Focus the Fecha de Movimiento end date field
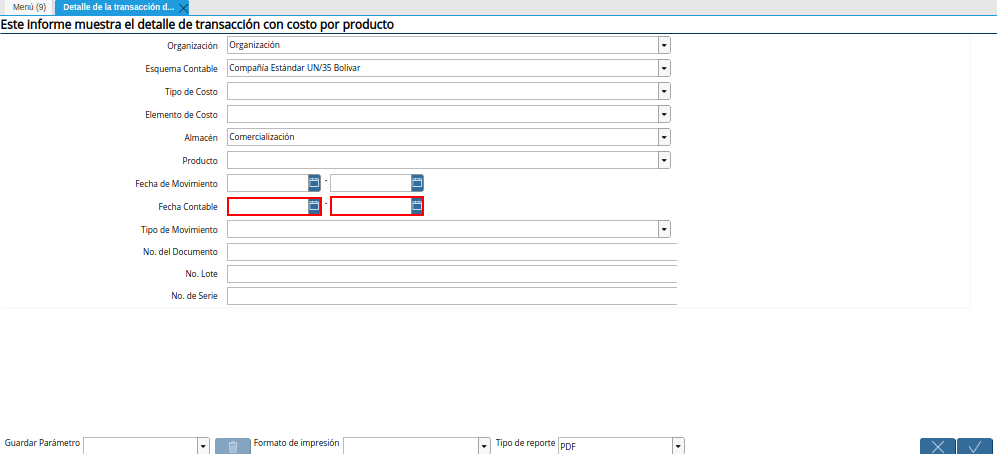The width and height of the screenshot is (997, 454). pos(371,183)
